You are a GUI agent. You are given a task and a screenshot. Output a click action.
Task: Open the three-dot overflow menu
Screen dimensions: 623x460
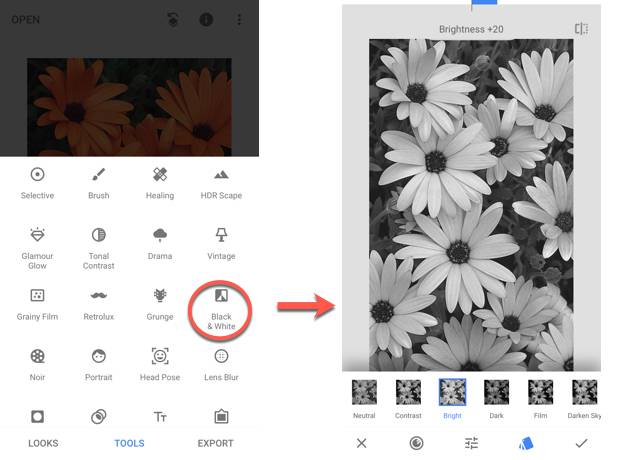[x=239, y=20]
